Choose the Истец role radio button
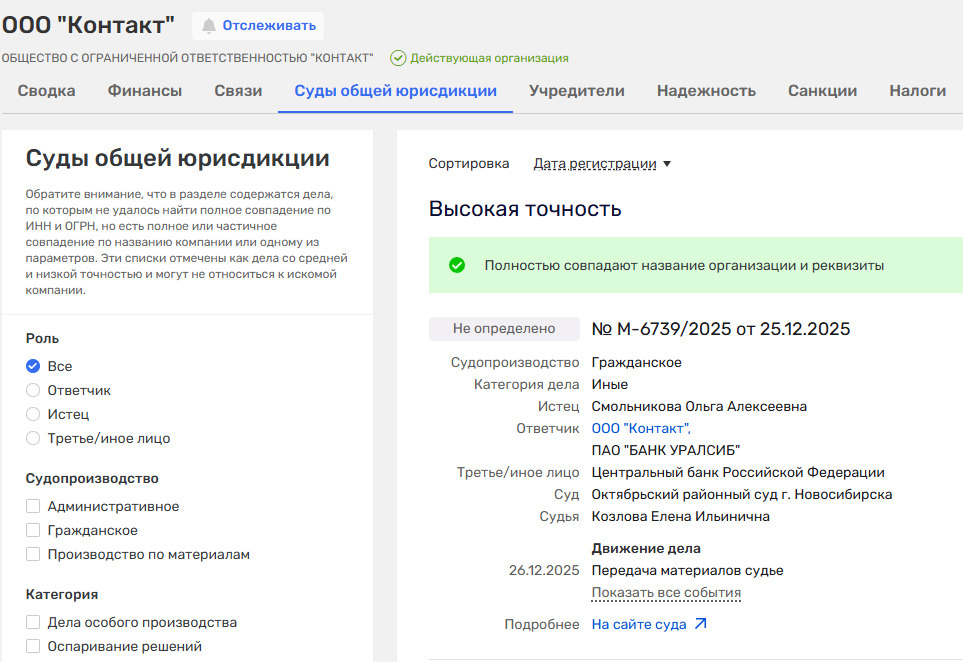The image size is (963, 662). [33, 414]
